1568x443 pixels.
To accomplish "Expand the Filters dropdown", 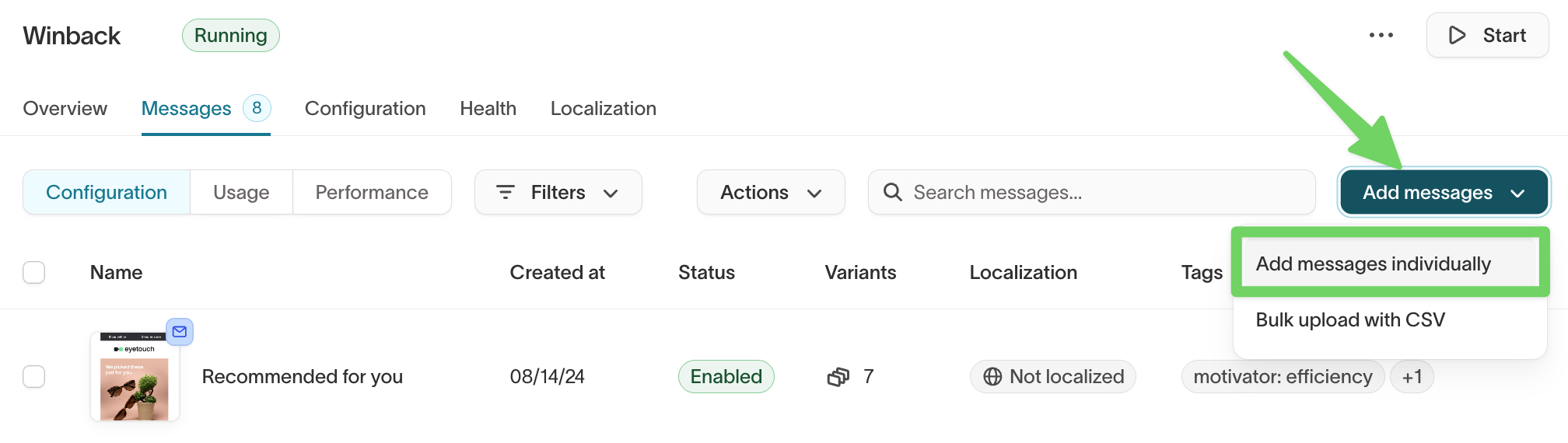I will (x=558, y=192).
